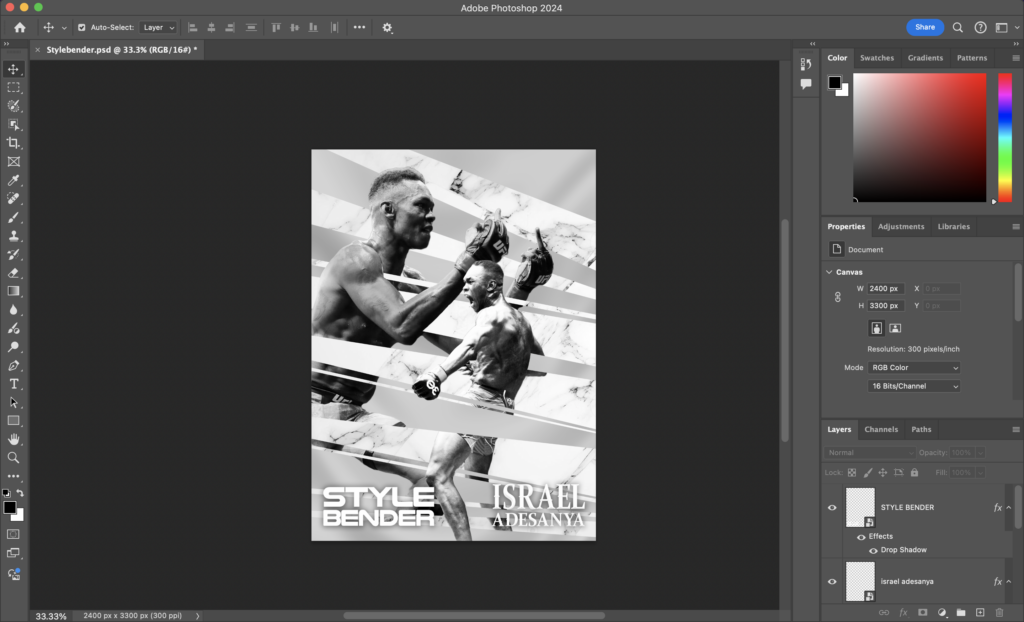The image size is (1024, 622).
Task: Open the Auto-Select Layer dropdown
Action: pos(159,27)
